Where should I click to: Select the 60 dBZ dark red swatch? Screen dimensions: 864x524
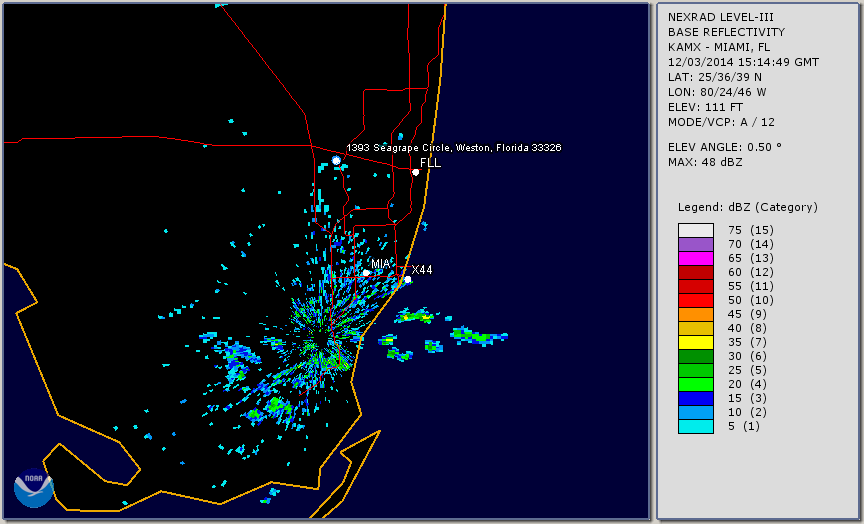click(695, 272)
